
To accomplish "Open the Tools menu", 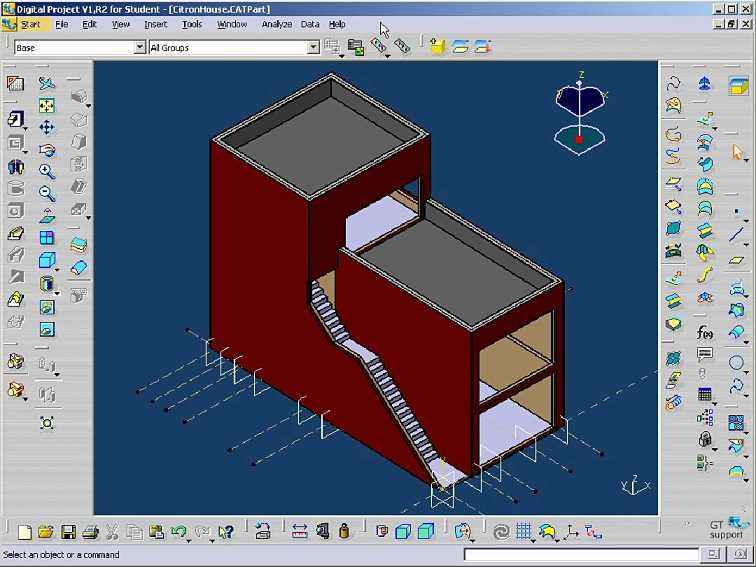I will (192, 24).
